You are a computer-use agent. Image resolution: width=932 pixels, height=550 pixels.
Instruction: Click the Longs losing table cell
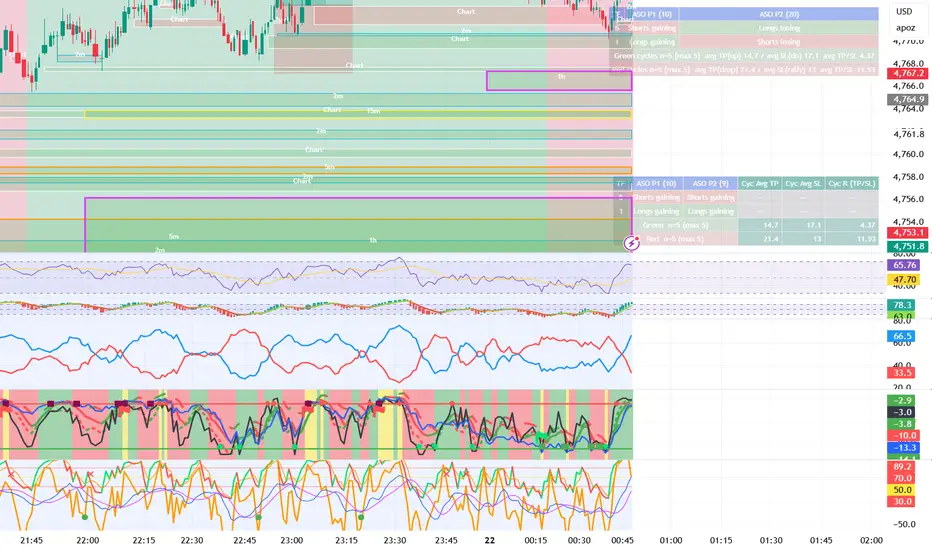tap(779, 28)
